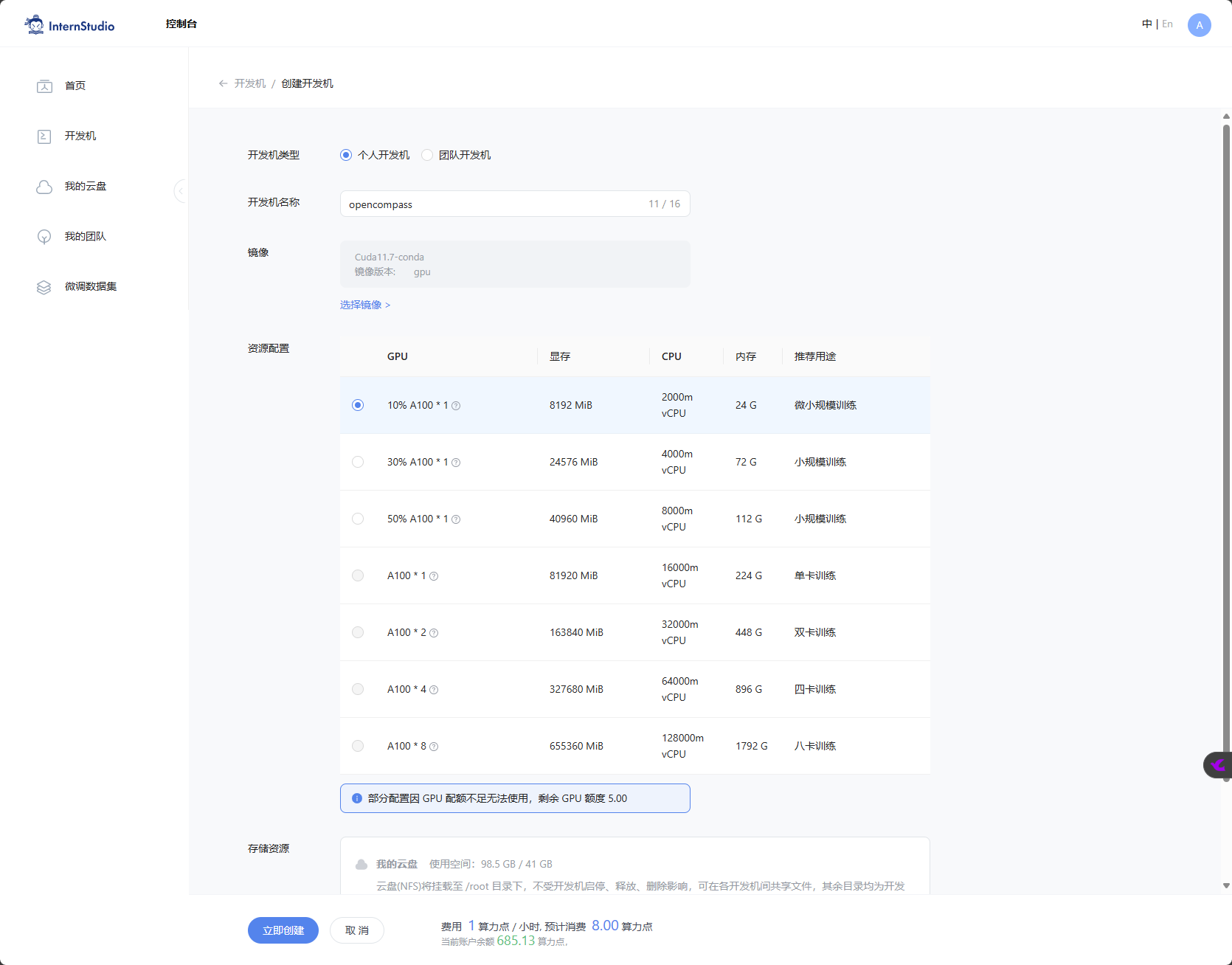Click the 显存 column header
Screen dimensions: 1232x965
pyautogui.click(x=560, y=356)
